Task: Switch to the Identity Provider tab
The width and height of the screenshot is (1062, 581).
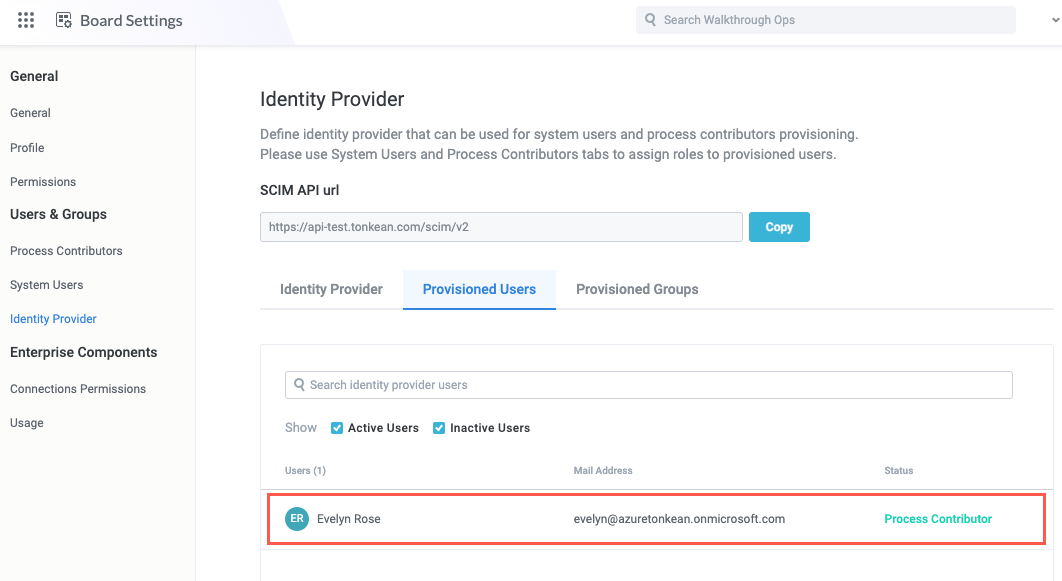Action: (331, 289)
